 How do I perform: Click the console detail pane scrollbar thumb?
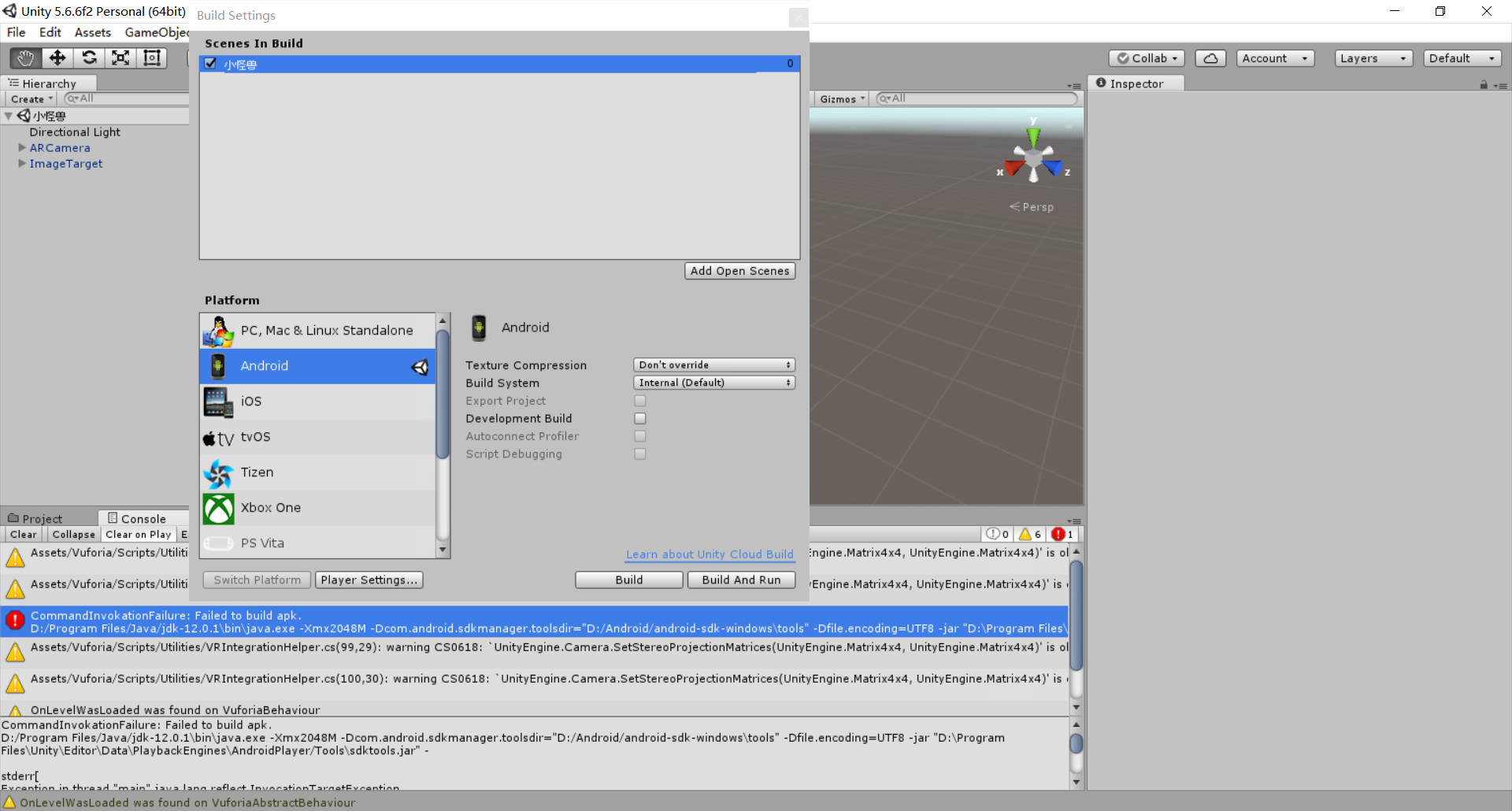pyautogui.click(x=1076, y=743)
